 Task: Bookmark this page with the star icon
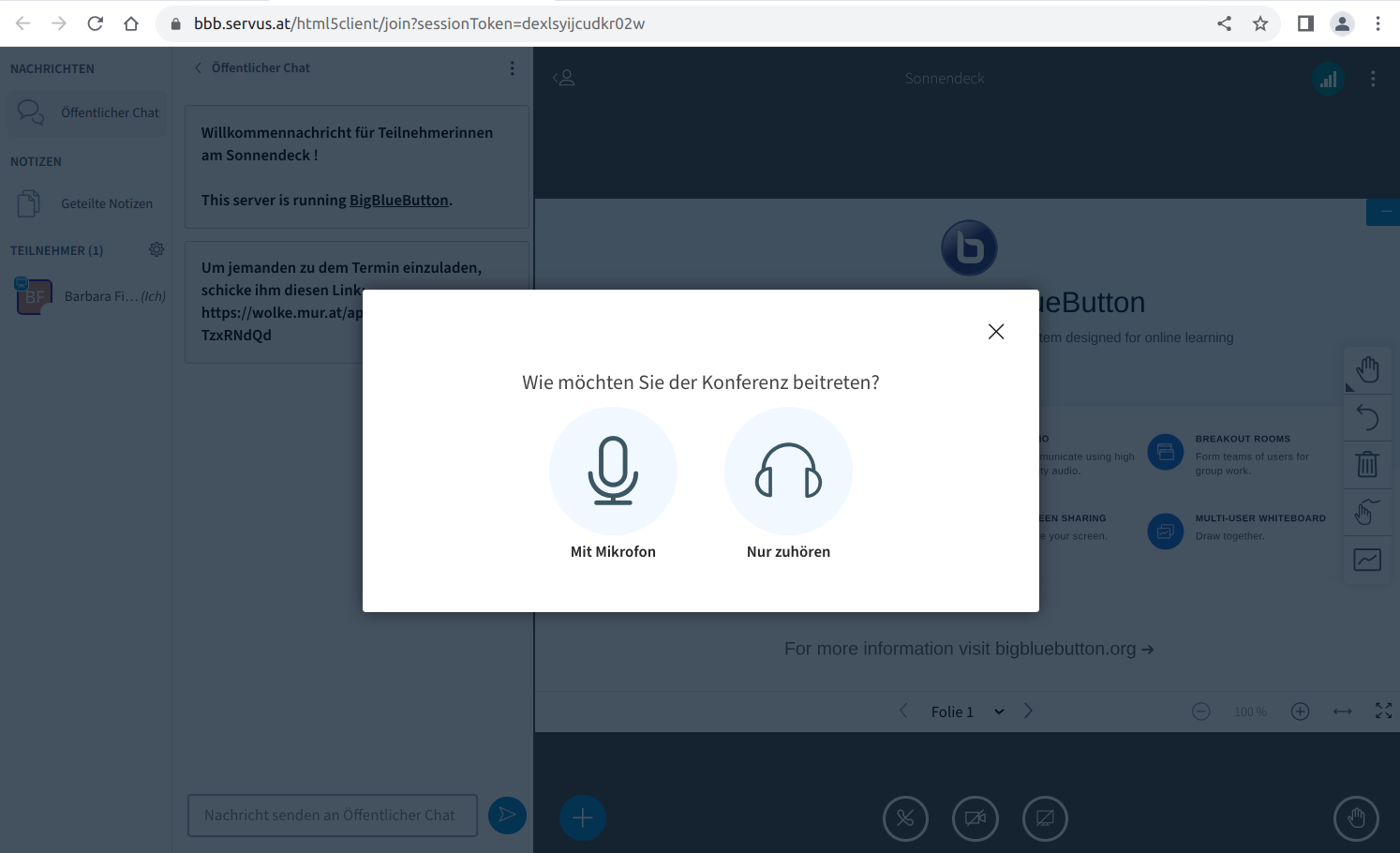coord(1259,23)
